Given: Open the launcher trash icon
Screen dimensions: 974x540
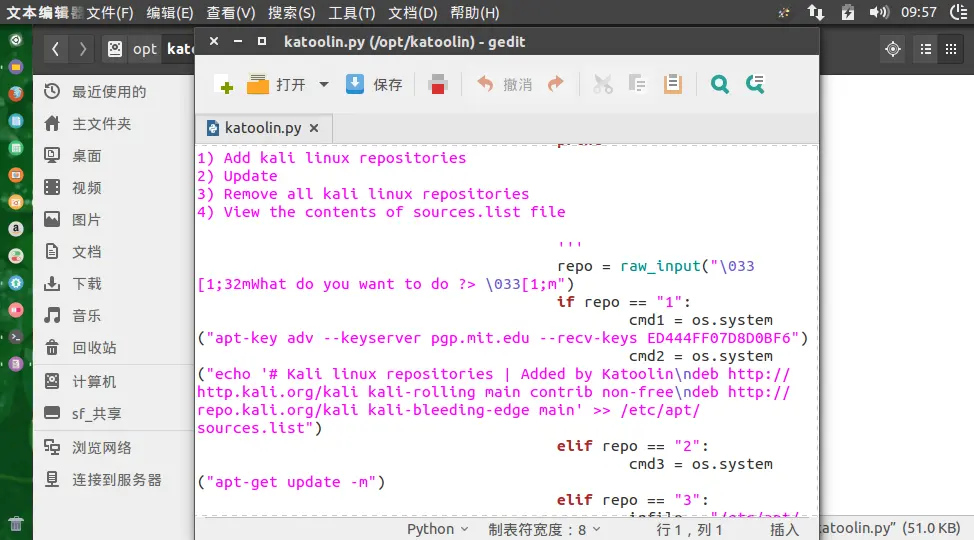Looking at the screenshot, I should (x=16, y=524).
